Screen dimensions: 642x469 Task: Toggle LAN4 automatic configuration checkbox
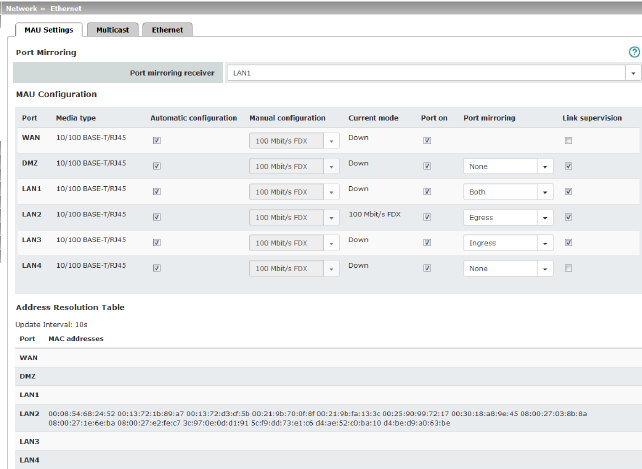click(x=157, y=268)
